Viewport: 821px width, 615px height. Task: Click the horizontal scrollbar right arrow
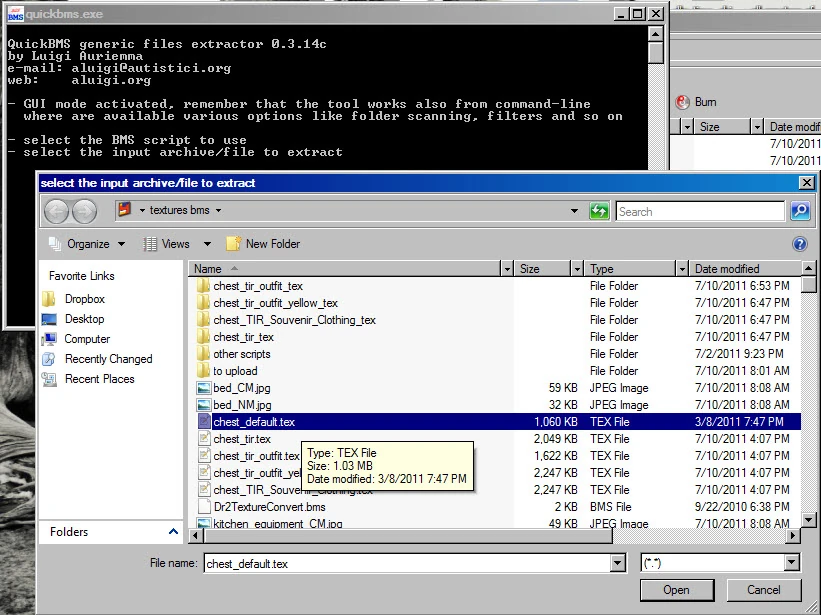(x=794, y=535)
